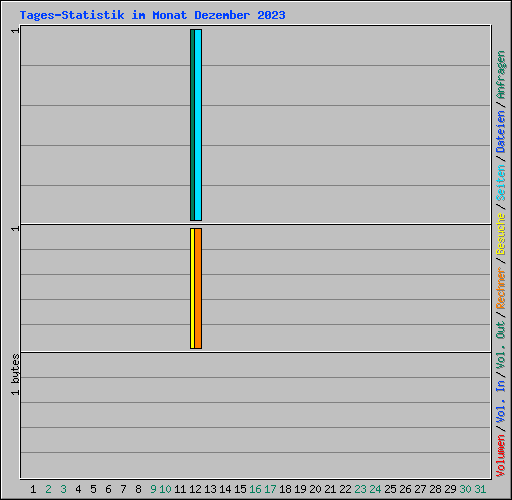The image size is (512, 500).
Task: Click the dark green Anfragen bar
Action: pos(192,125)
